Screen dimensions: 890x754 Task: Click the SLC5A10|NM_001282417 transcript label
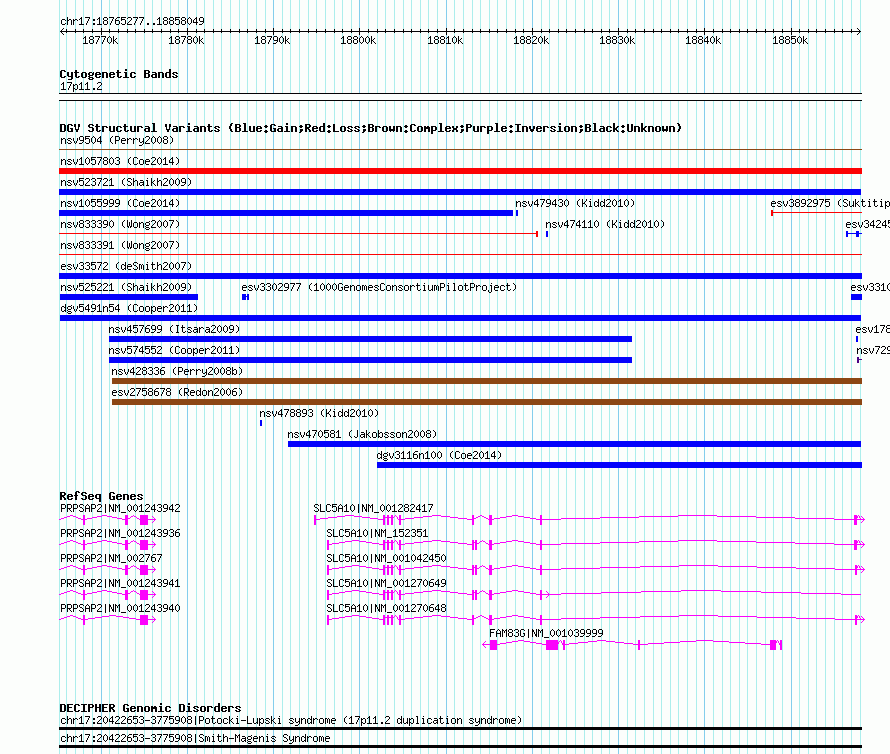click(x=373, y=508)
